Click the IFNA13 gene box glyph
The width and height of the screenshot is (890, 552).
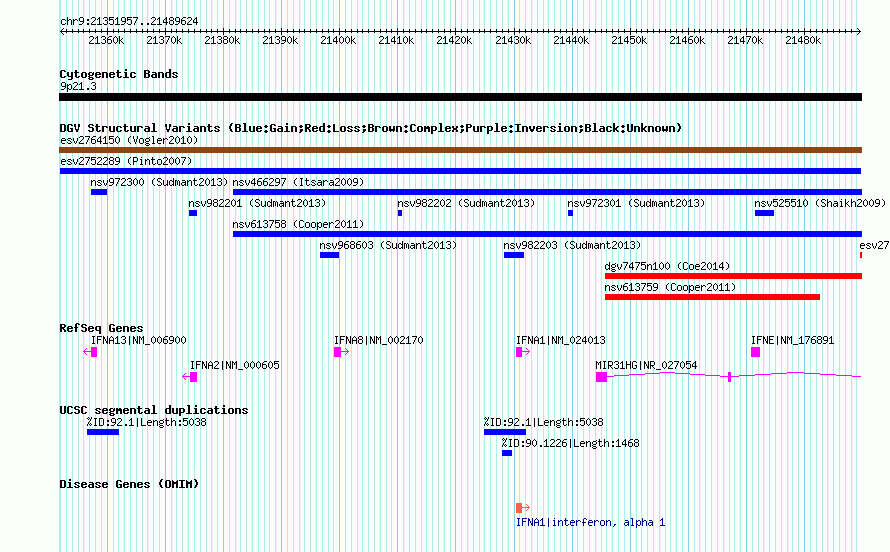[94, 352]
